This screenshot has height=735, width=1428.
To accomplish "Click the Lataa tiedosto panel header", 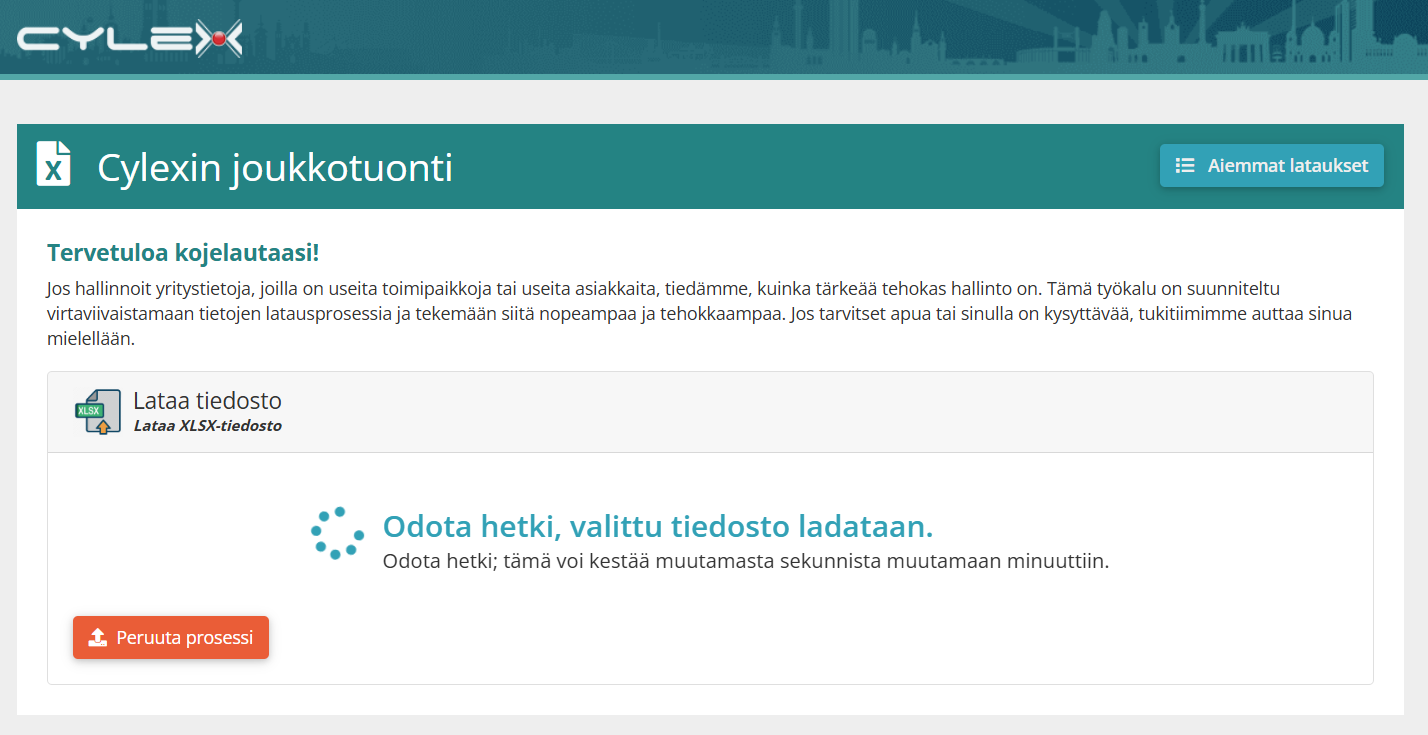I will [710, 412].
